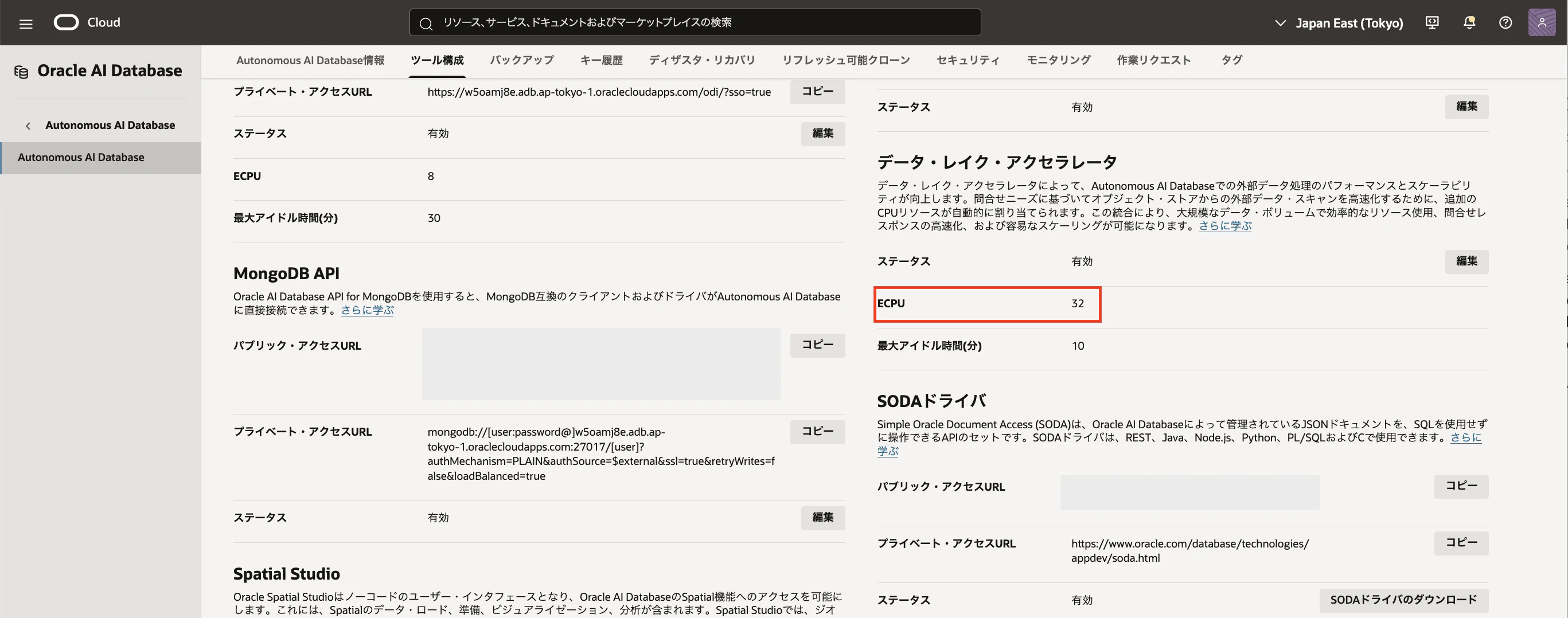Screen dimensions: 1568x618
Task: Click the Oracle AI Database service icon
Action: click(21, 72)
